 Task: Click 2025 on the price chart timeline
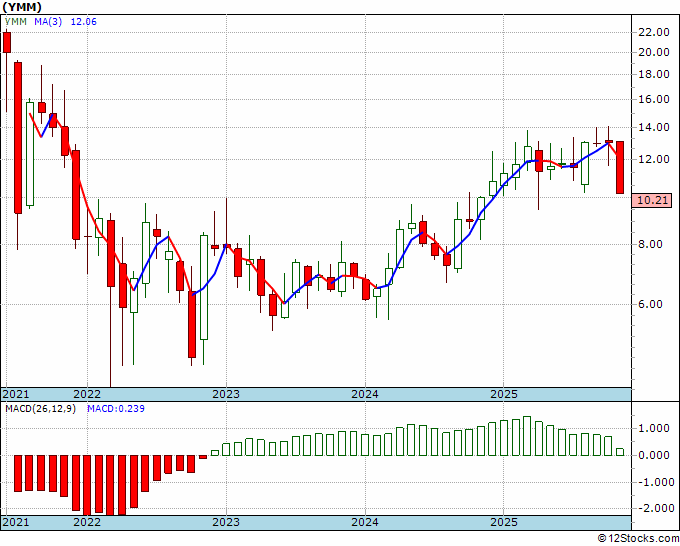[x=504, y=394]
